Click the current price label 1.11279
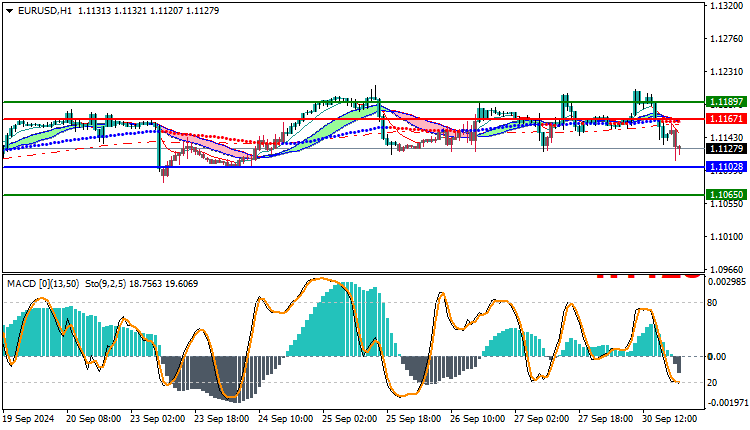 (726, 149)
